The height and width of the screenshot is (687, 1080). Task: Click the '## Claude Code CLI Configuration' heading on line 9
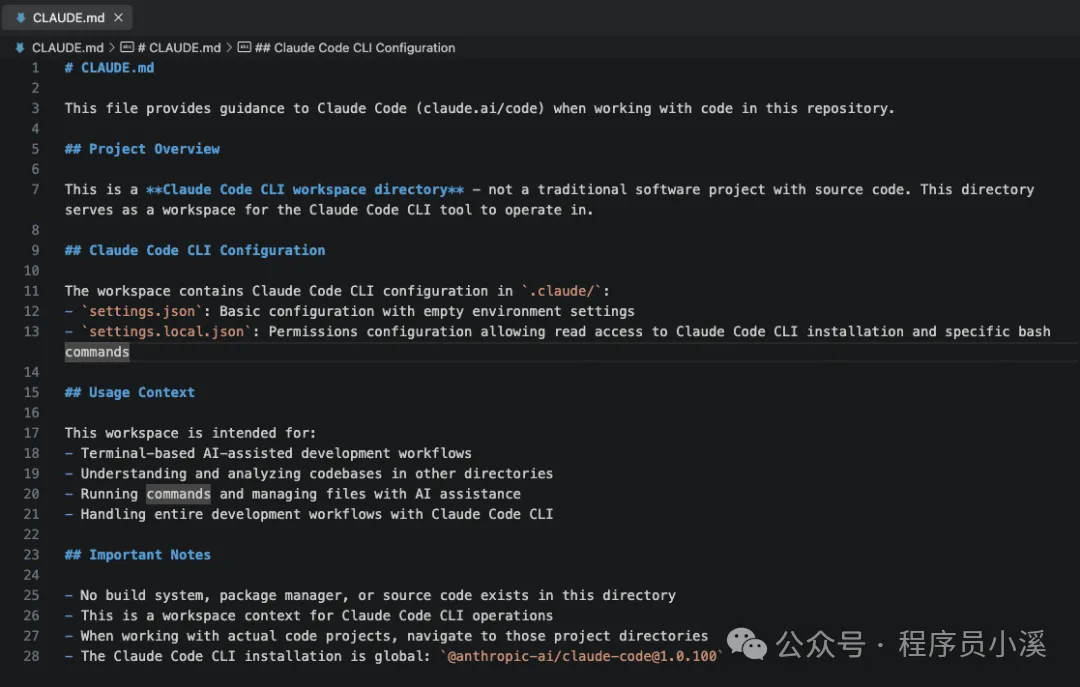point(195,250)
